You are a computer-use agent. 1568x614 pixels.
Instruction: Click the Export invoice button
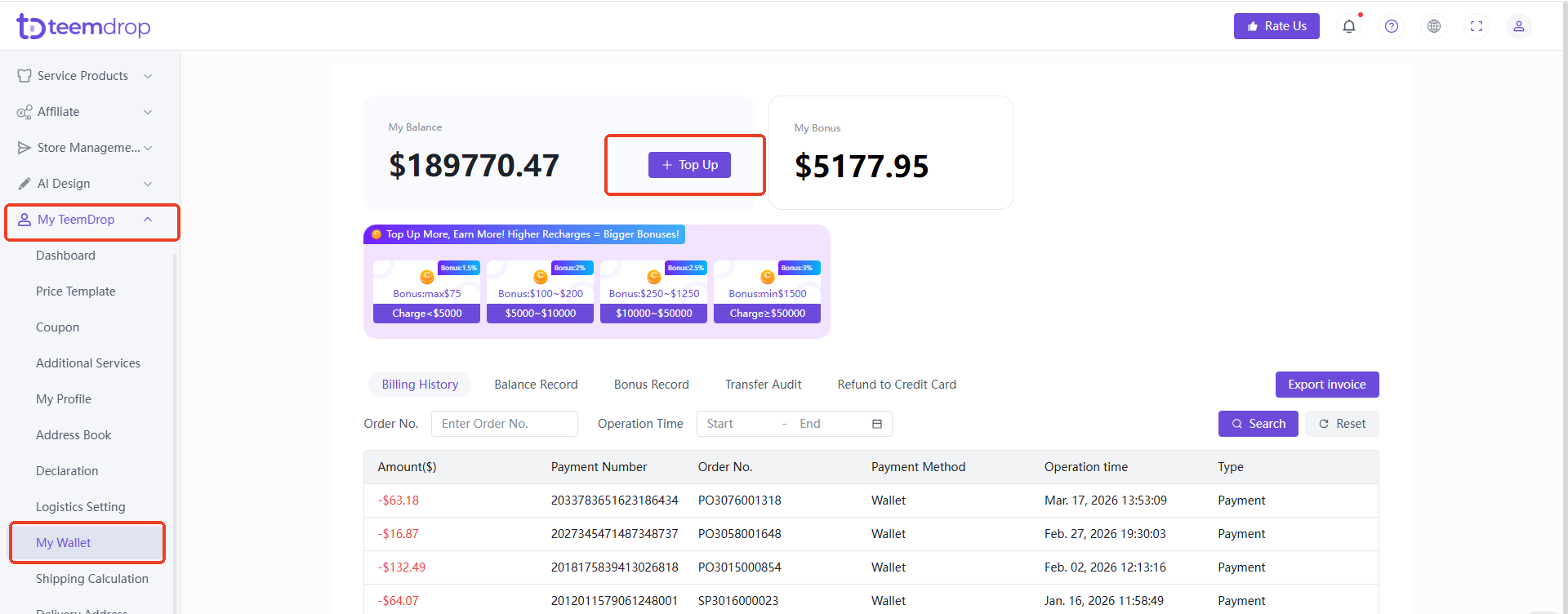click(x=1327, y=385)
